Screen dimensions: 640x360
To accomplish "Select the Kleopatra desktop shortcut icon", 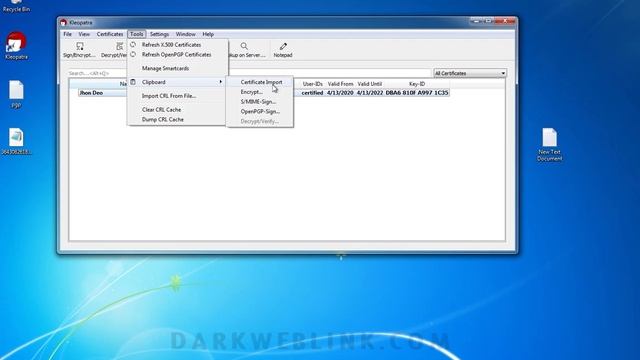I will [16, 46].
